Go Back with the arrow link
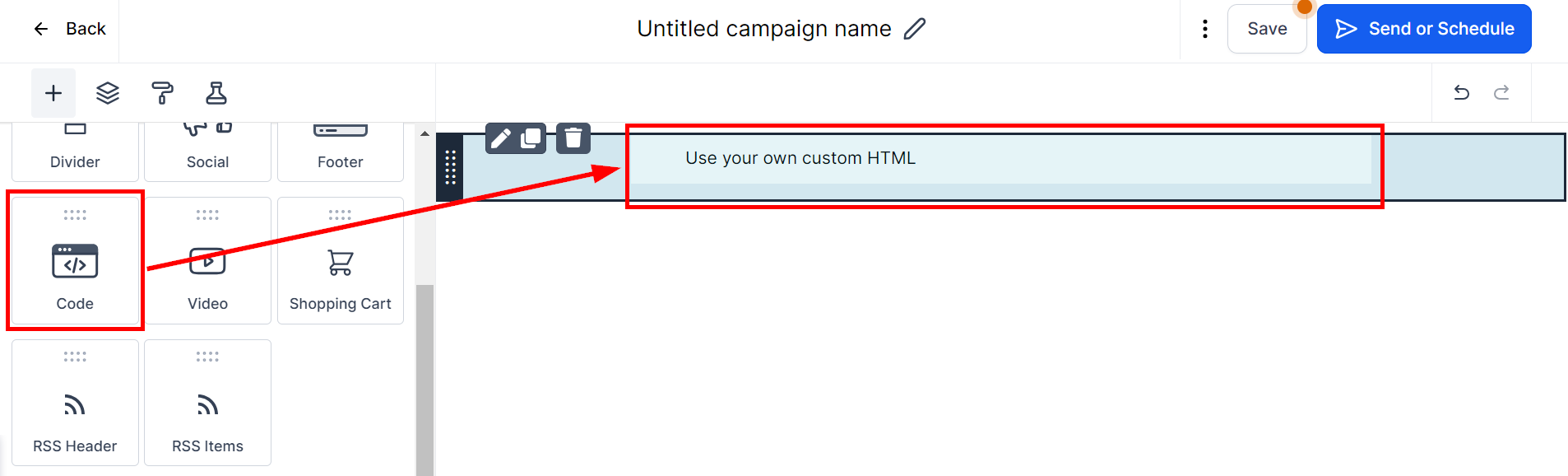Image resolution: width=1568 pixels, height=476 pixels. pyautogui.click(x=69, y=29)
